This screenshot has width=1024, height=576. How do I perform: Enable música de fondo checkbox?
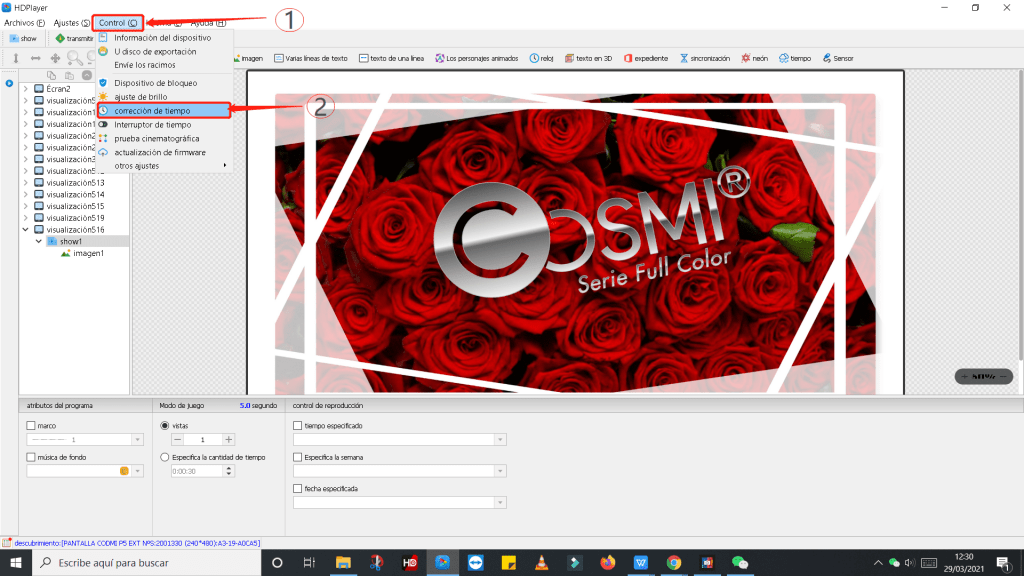[x=31, y=457]
